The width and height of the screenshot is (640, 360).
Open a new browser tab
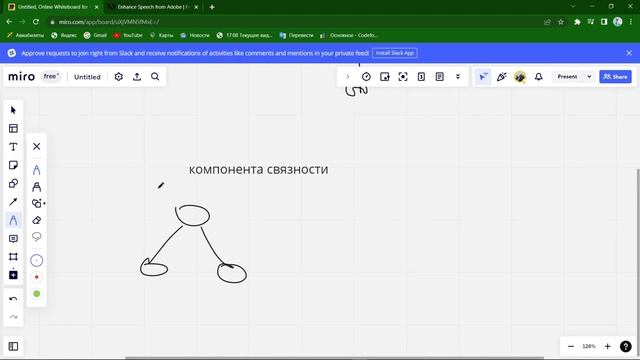click(212, 7)
